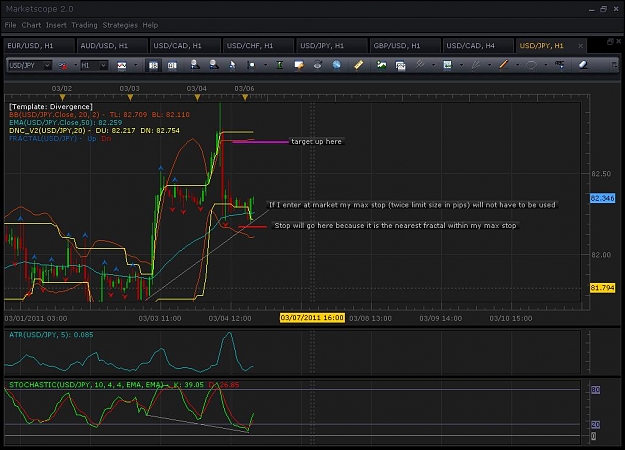Click the DNC_V2(USD/JPY,20) indicator label

tap(94, 131)
